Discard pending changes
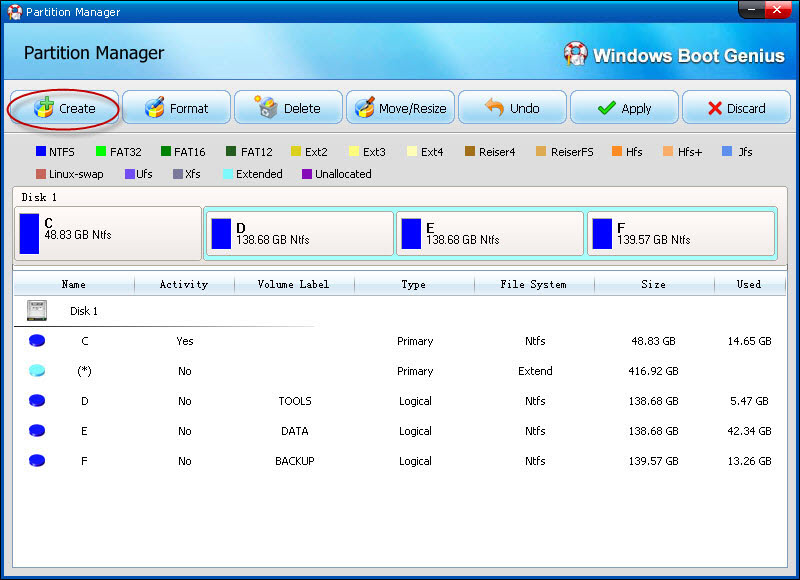Image resolution: width=800 pixels, height=580 pixels. coord(736,108)
